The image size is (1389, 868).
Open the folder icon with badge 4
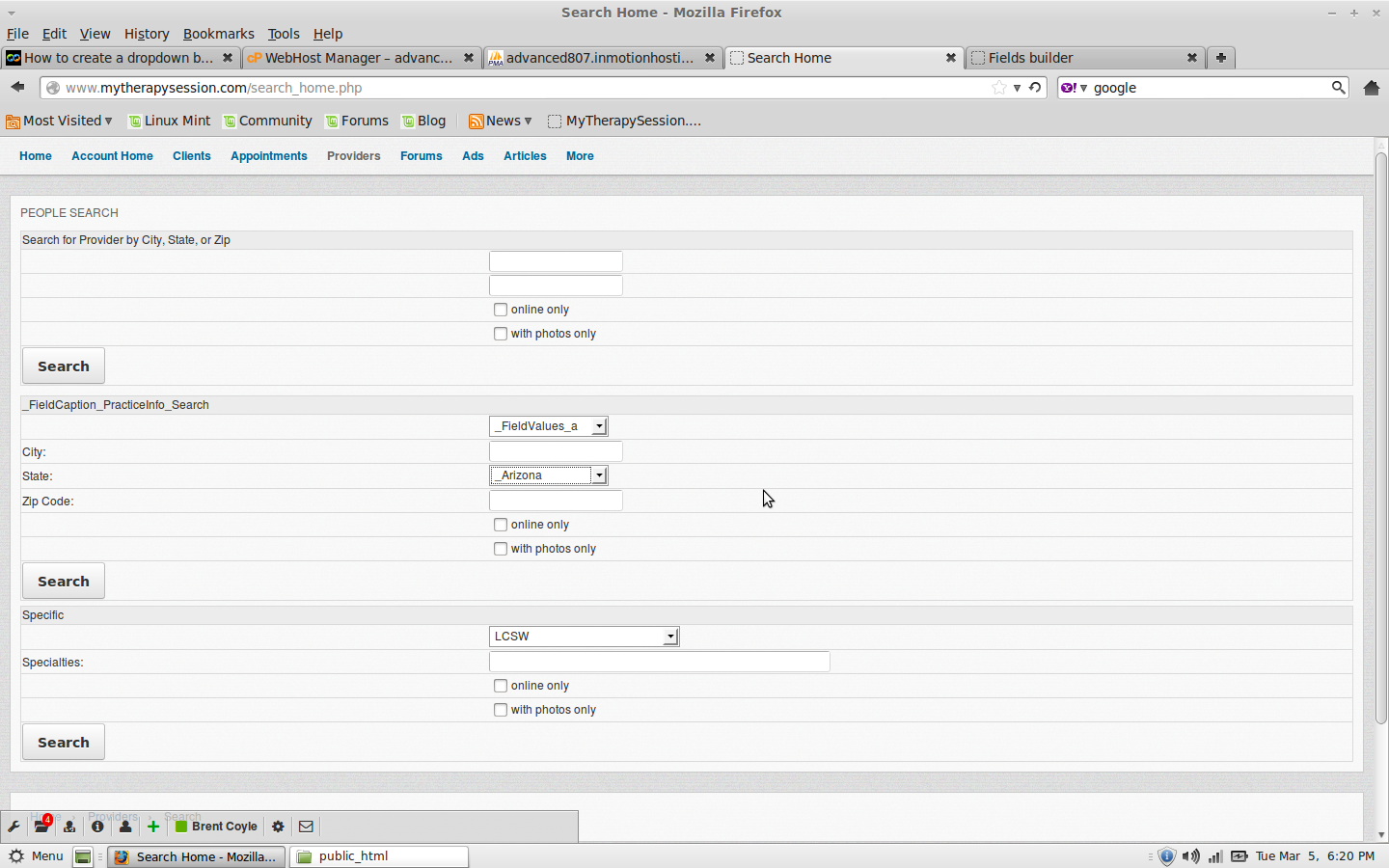coord(41,827)
